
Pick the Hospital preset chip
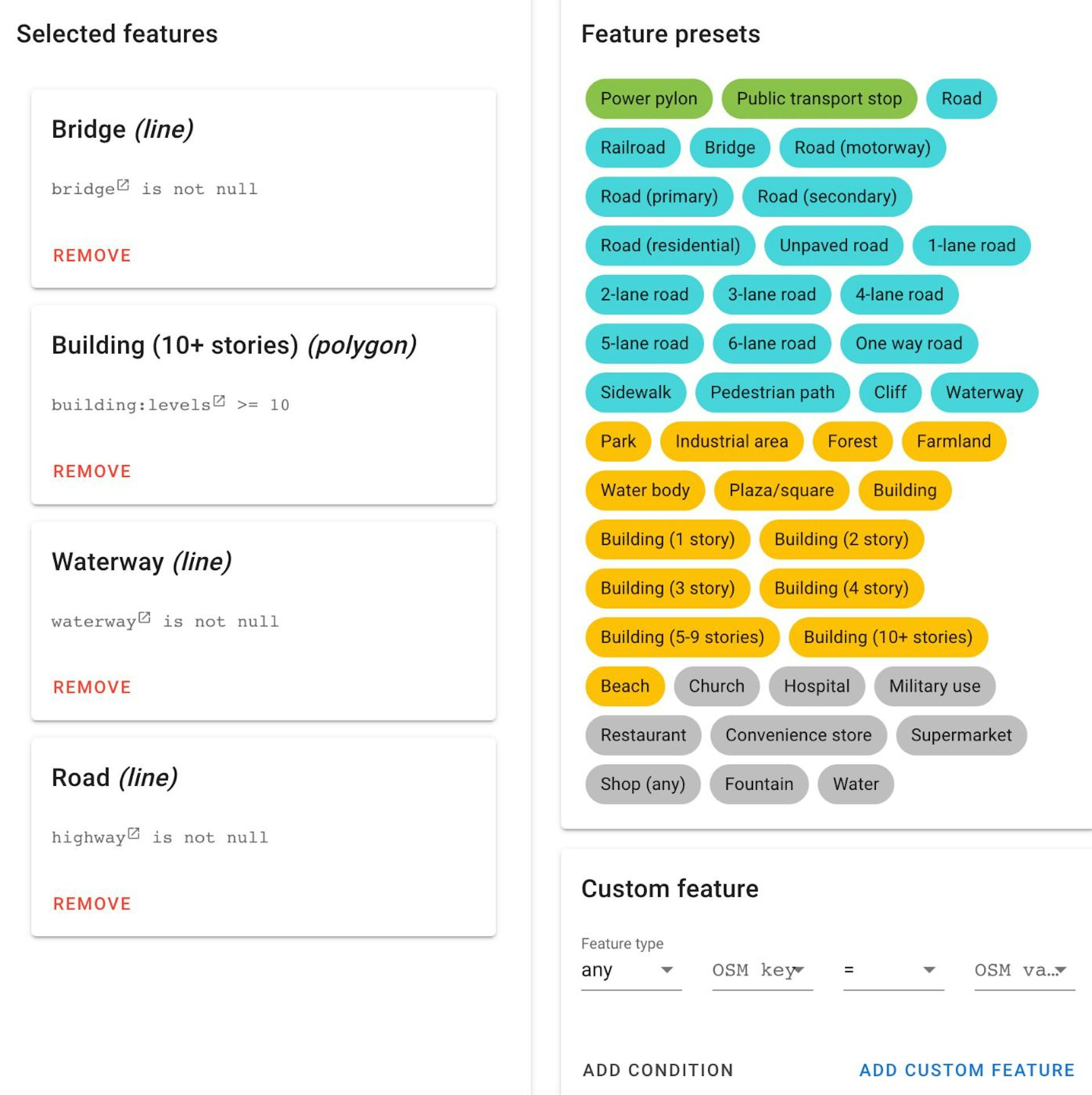pyautogui.click(x=816, y=686)
